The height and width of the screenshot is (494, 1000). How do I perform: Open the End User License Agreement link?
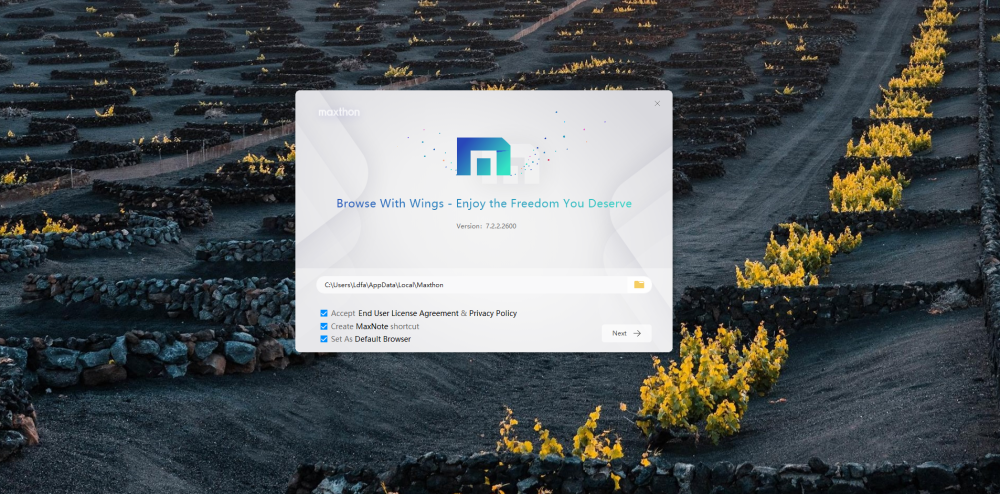[408, 313]
